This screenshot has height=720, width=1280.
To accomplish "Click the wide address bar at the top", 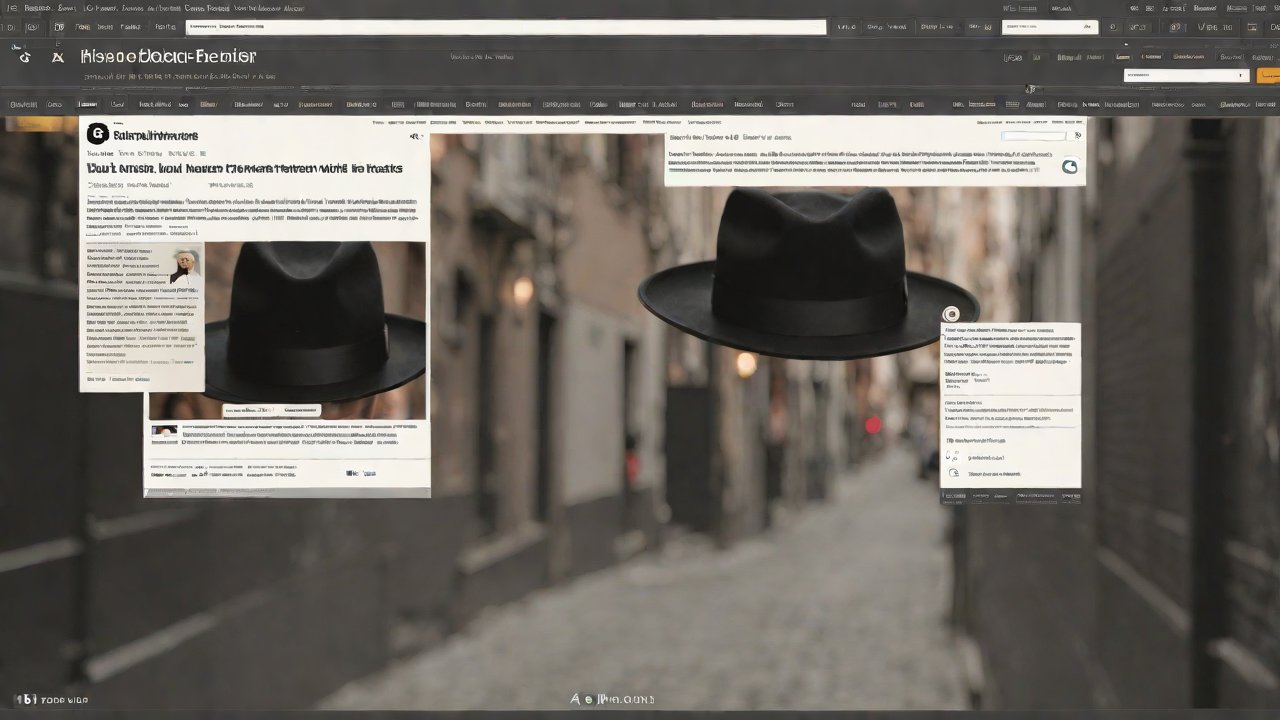I will tap(505, 28).
